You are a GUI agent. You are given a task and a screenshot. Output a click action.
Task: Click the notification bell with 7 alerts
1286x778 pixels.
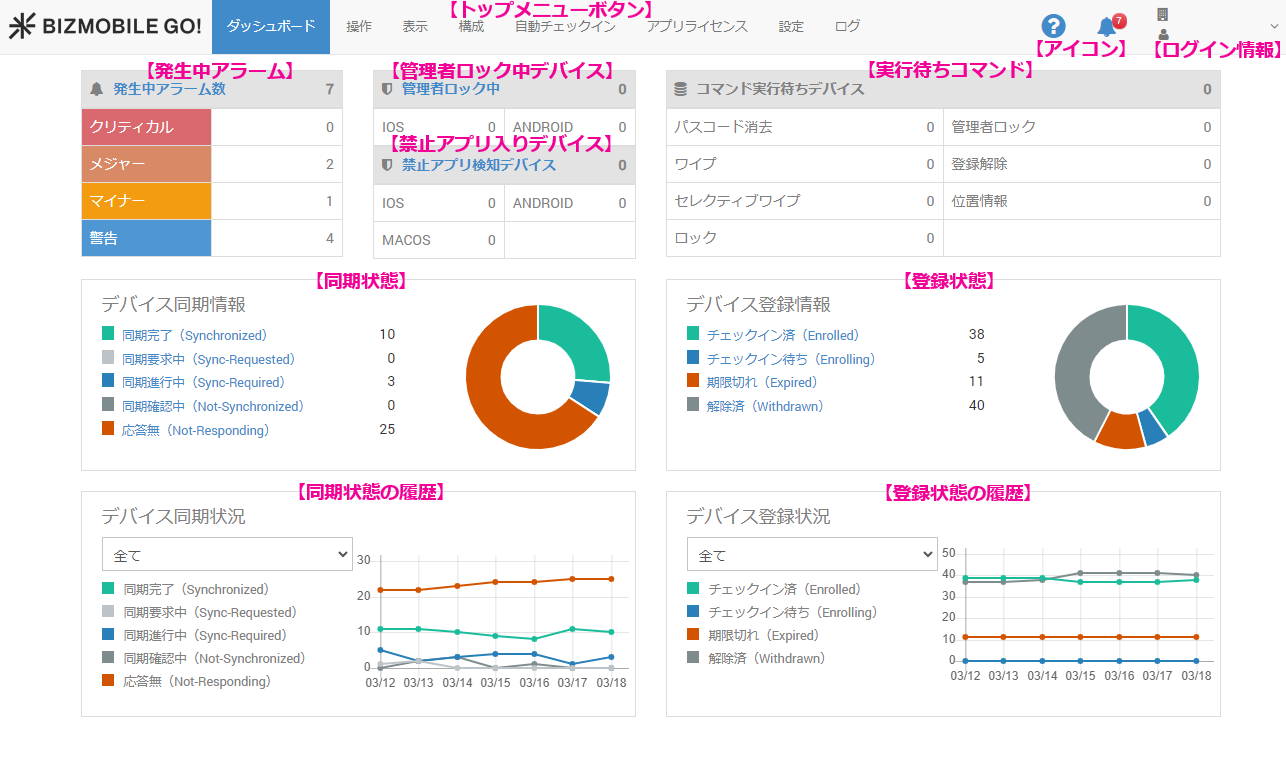tap(1106, 26)
